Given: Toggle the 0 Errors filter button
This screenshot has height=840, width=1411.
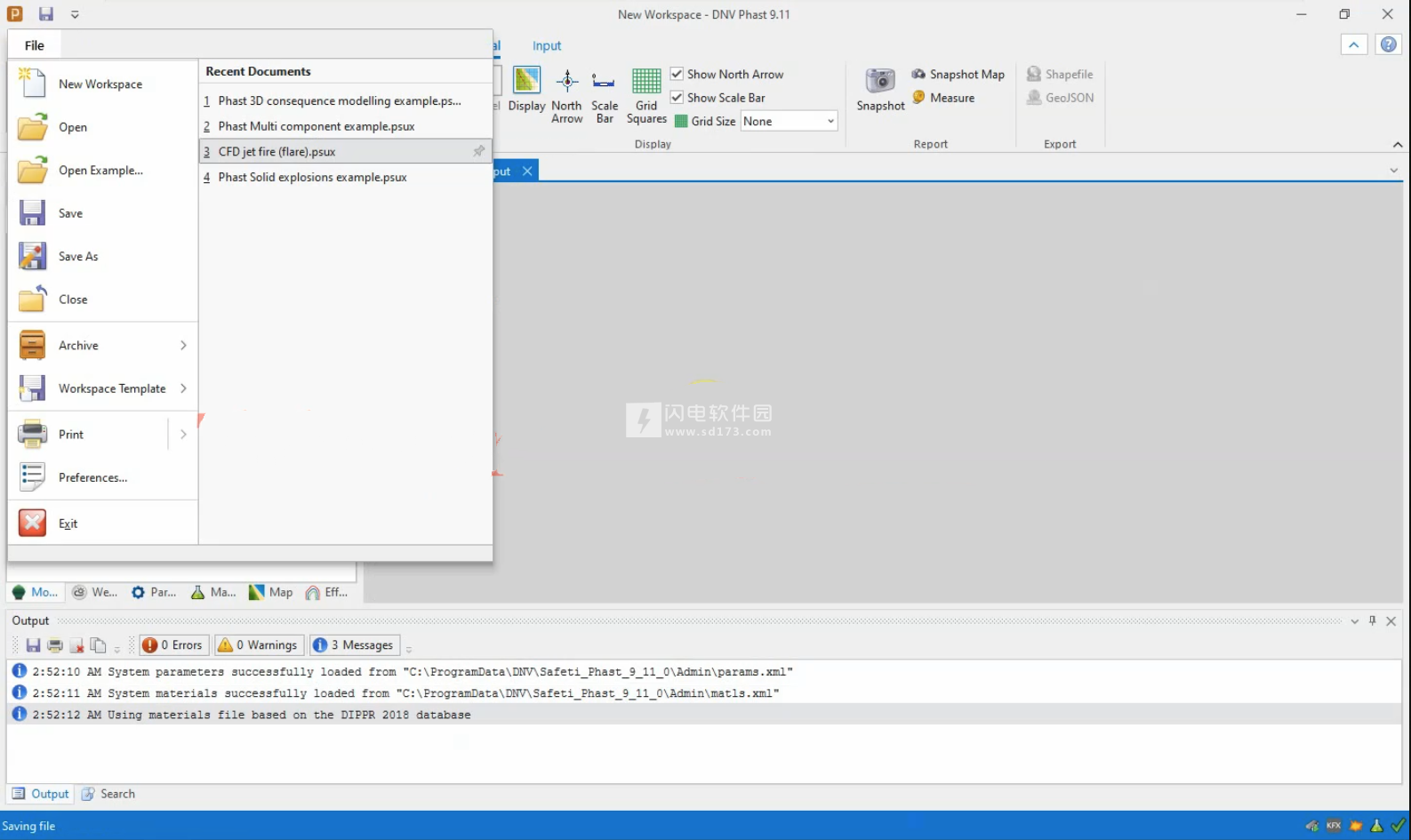Looking at the screenshot, I should click(x=174, y=645).
